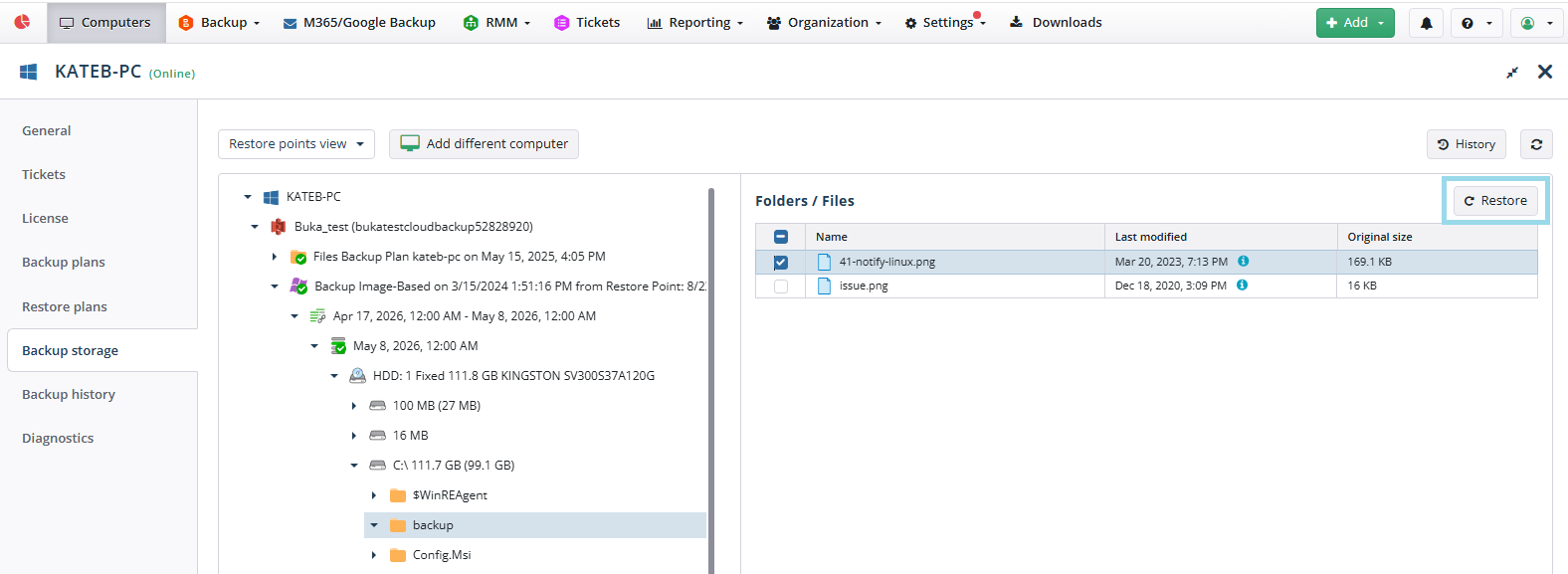This screenshot has width=1568, height=574.
Task: Go to the Tickets top menu
Action: tap(587, 23)
